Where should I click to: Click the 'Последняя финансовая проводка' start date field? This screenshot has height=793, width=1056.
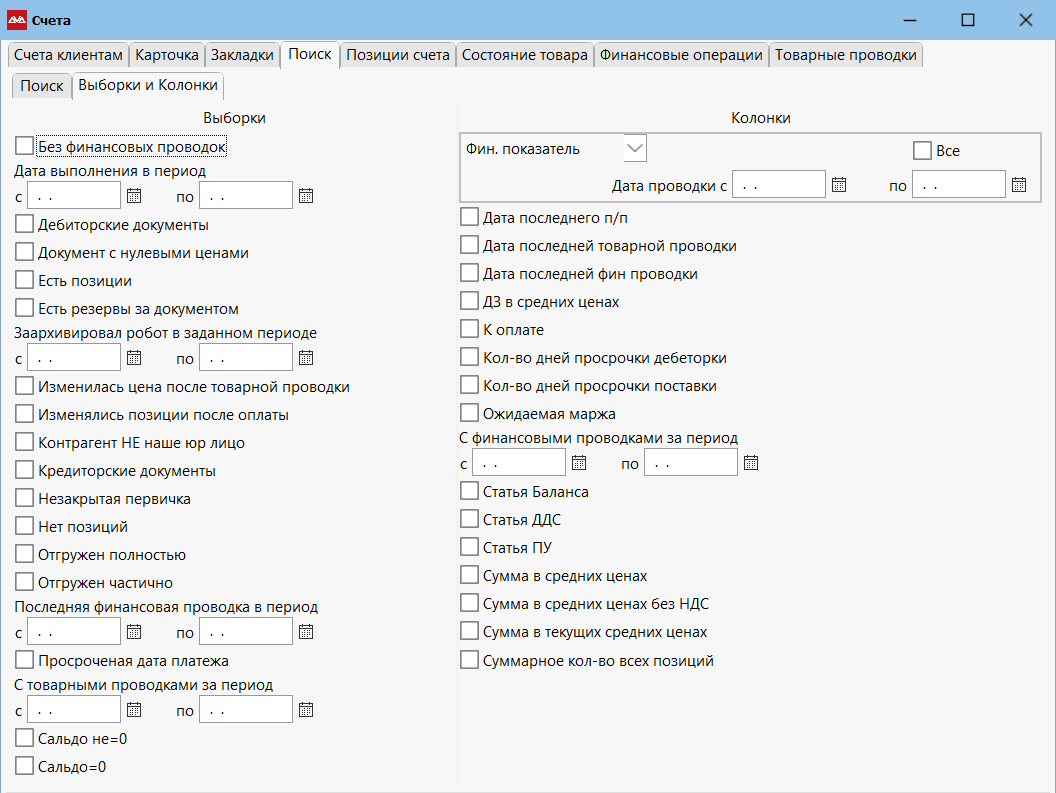tap(74, 632)
